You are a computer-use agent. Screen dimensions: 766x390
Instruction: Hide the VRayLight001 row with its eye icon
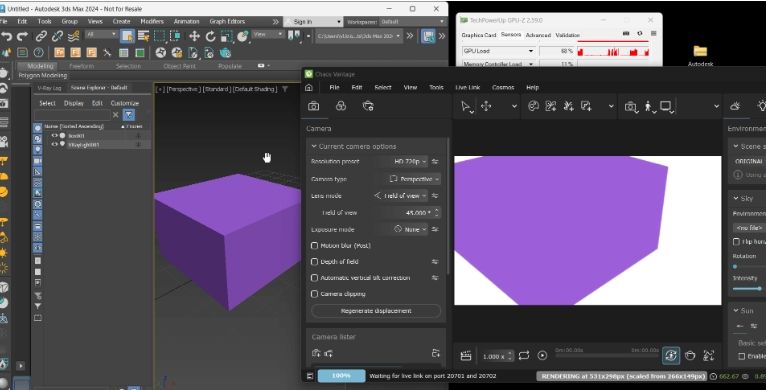coord(55,144)
